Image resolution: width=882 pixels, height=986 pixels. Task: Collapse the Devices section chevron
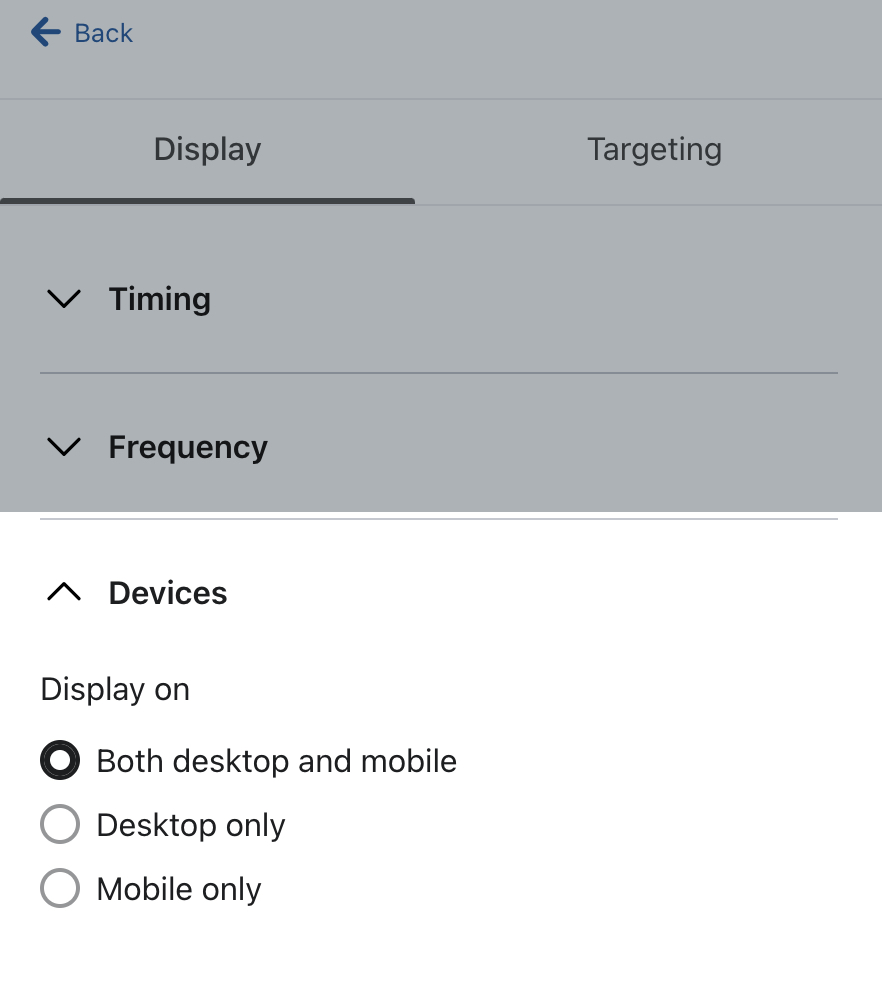click(x=64, y=593)
